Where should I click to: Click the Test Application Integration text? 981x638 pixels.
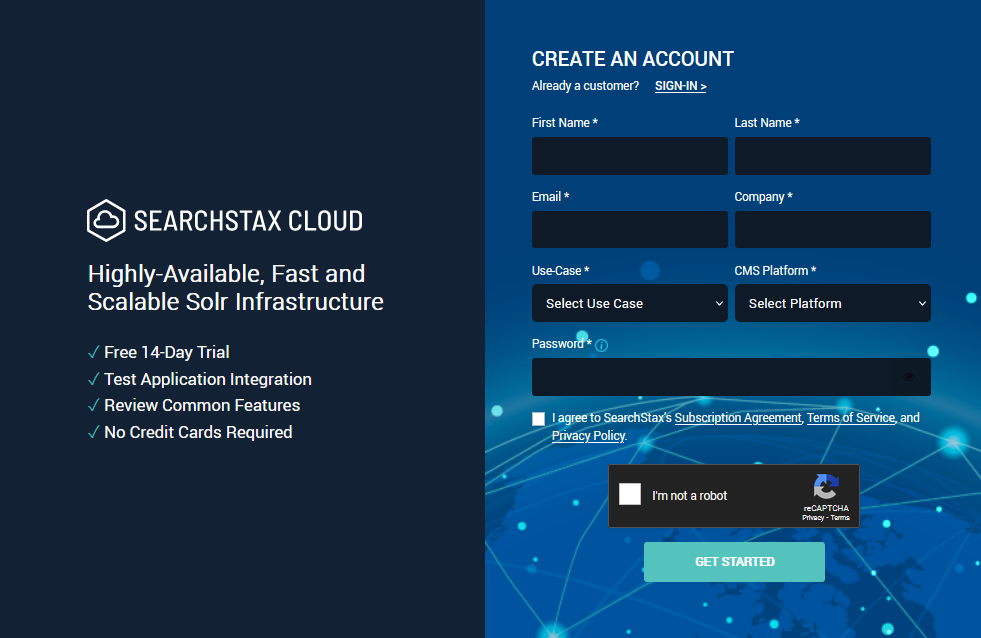click(x=208, y=379)
